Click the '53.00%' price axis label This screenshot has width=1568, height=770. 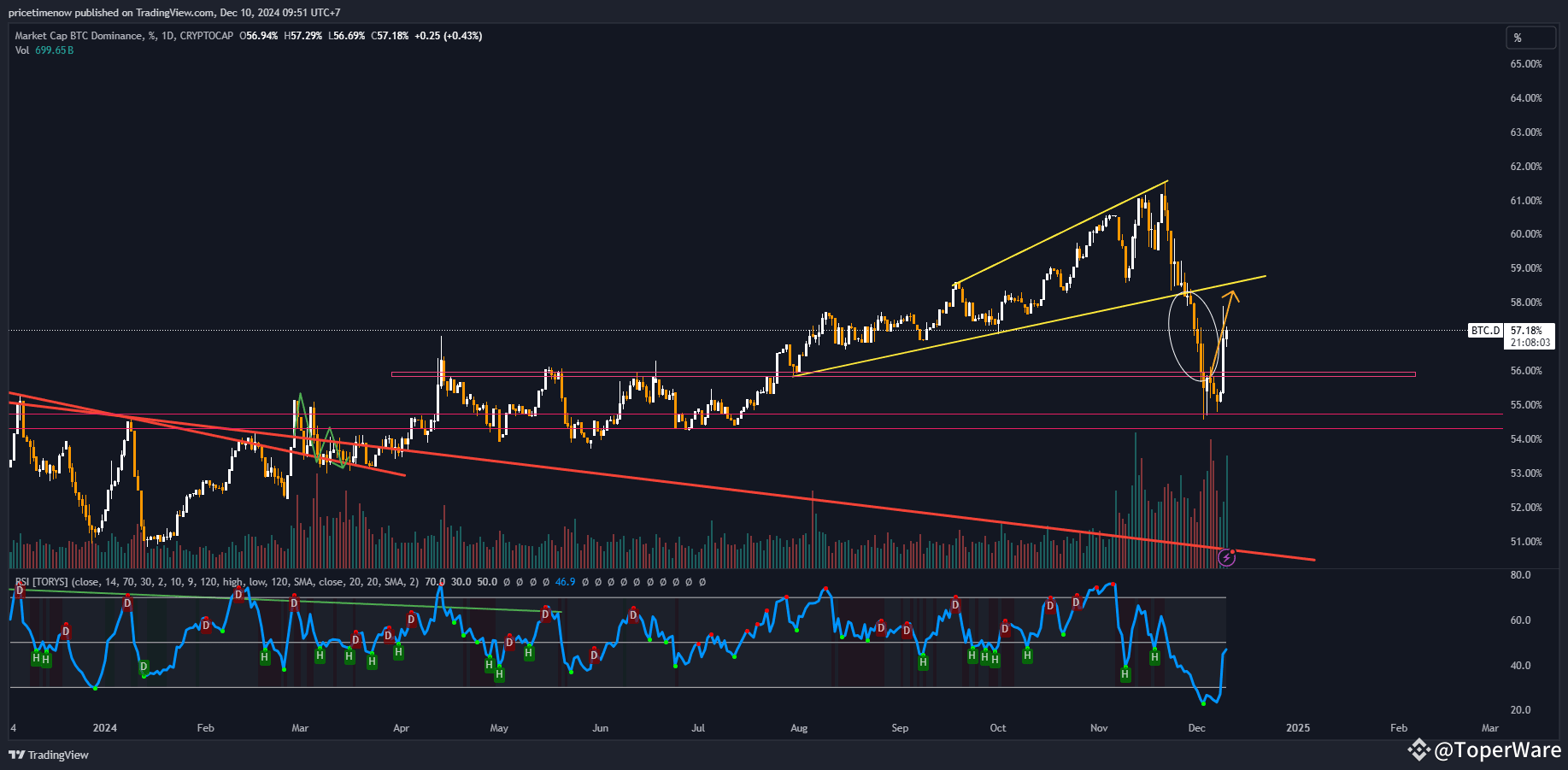[1526, 473]
